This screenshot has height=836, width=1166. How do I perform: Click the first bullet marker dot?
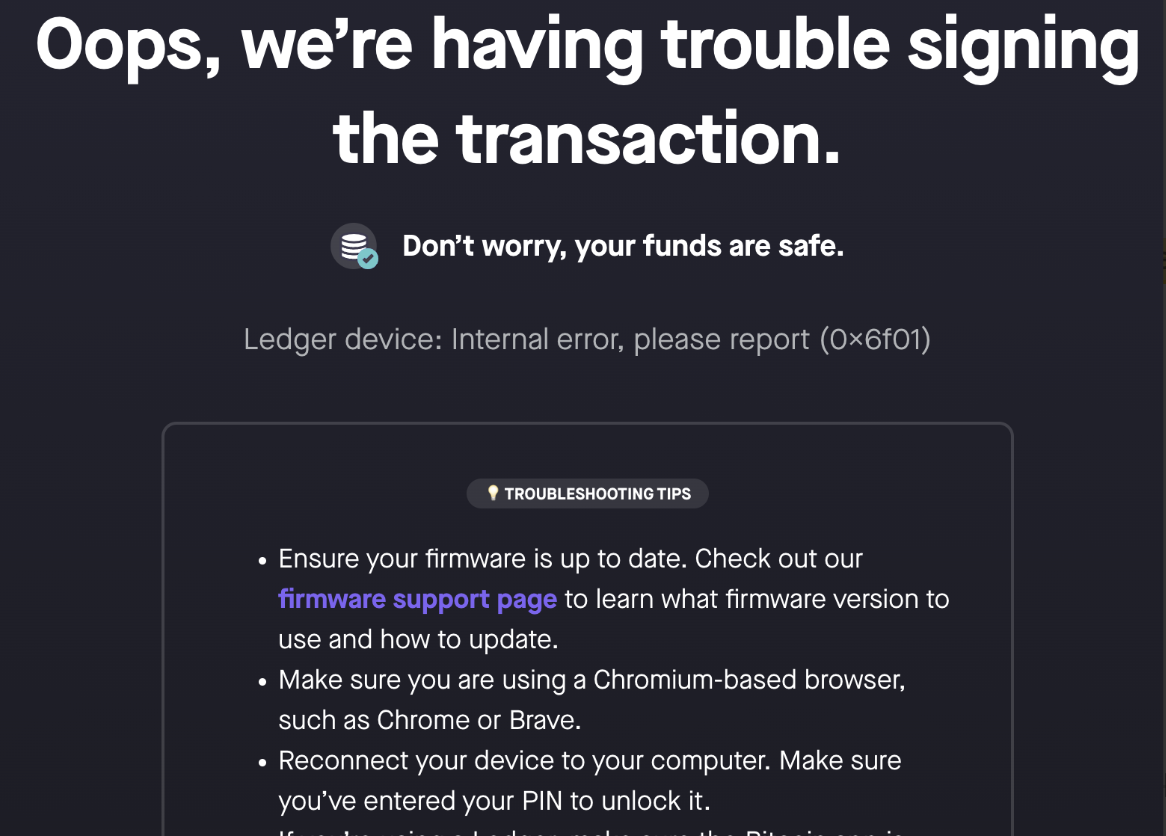pyautogui.click(x=261, y=560)
